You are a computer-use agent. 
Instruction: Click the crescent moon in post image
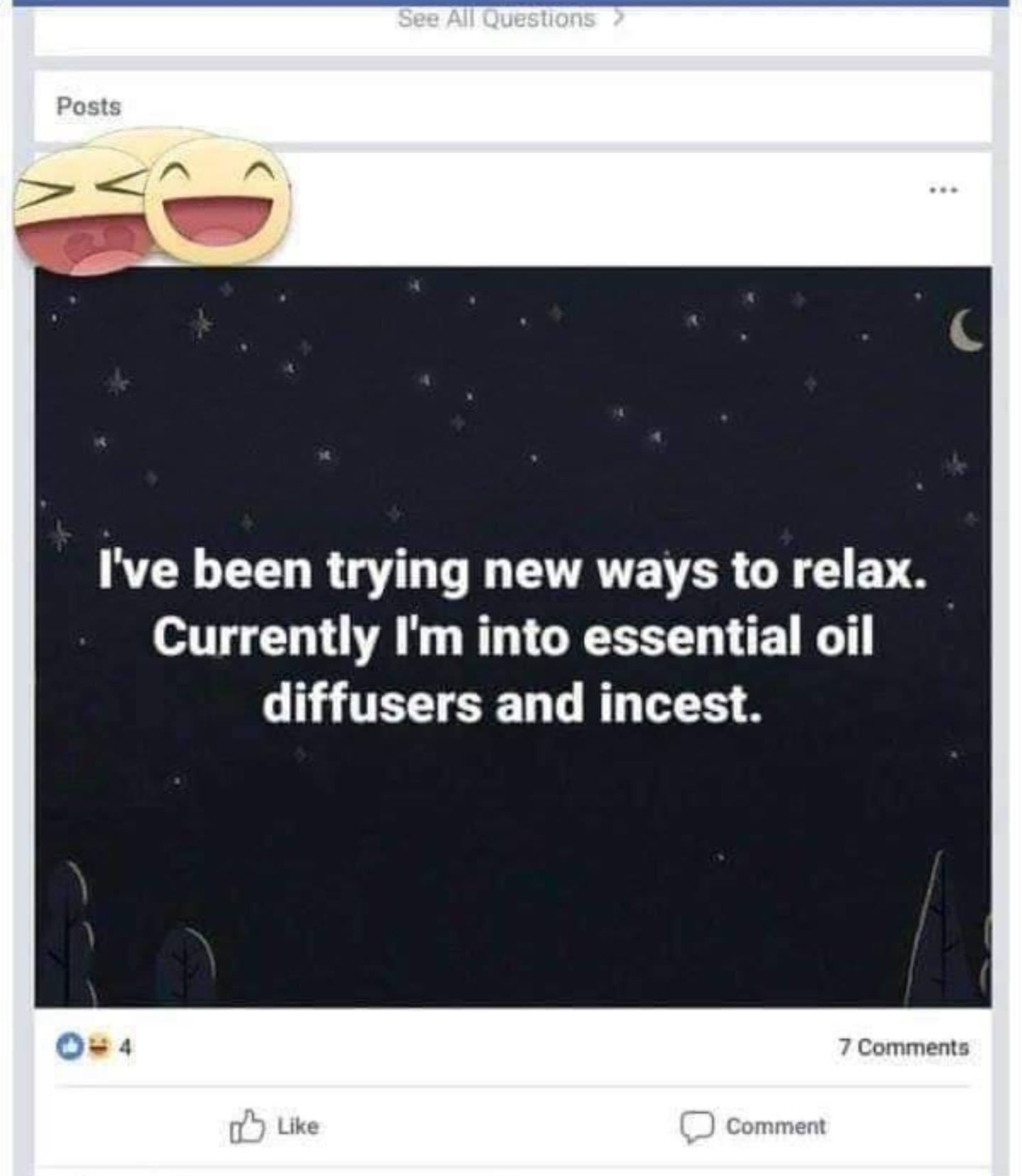pyautogui.click(x=967, y=331)
